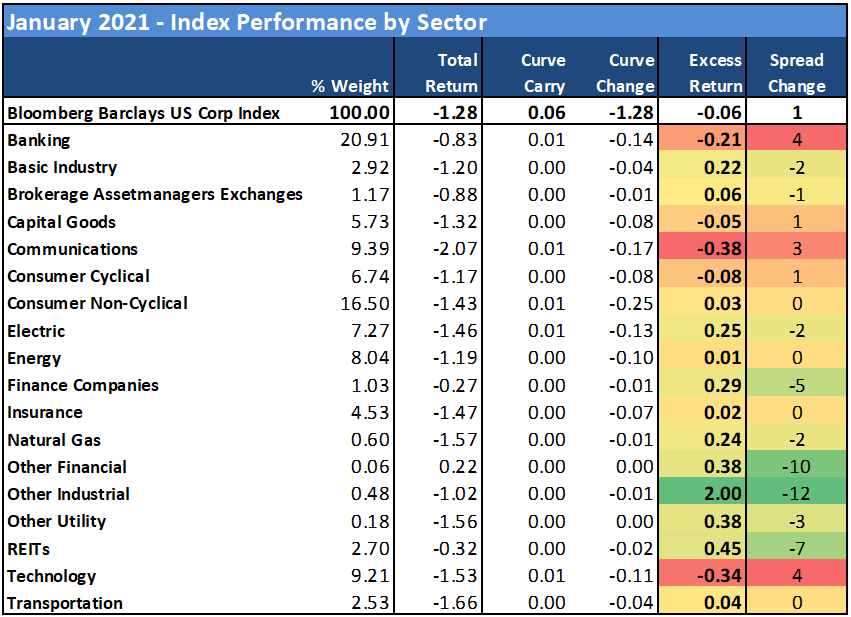The width and height of the screenshot is (851, 617).
Task: Select the 'REITs' sector label
Action: click(29, 548)
